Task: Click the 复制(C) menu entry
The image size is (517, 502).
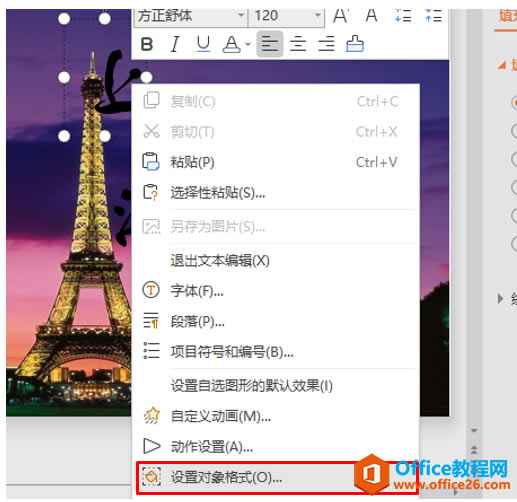Action: click(x=276, y=101)
